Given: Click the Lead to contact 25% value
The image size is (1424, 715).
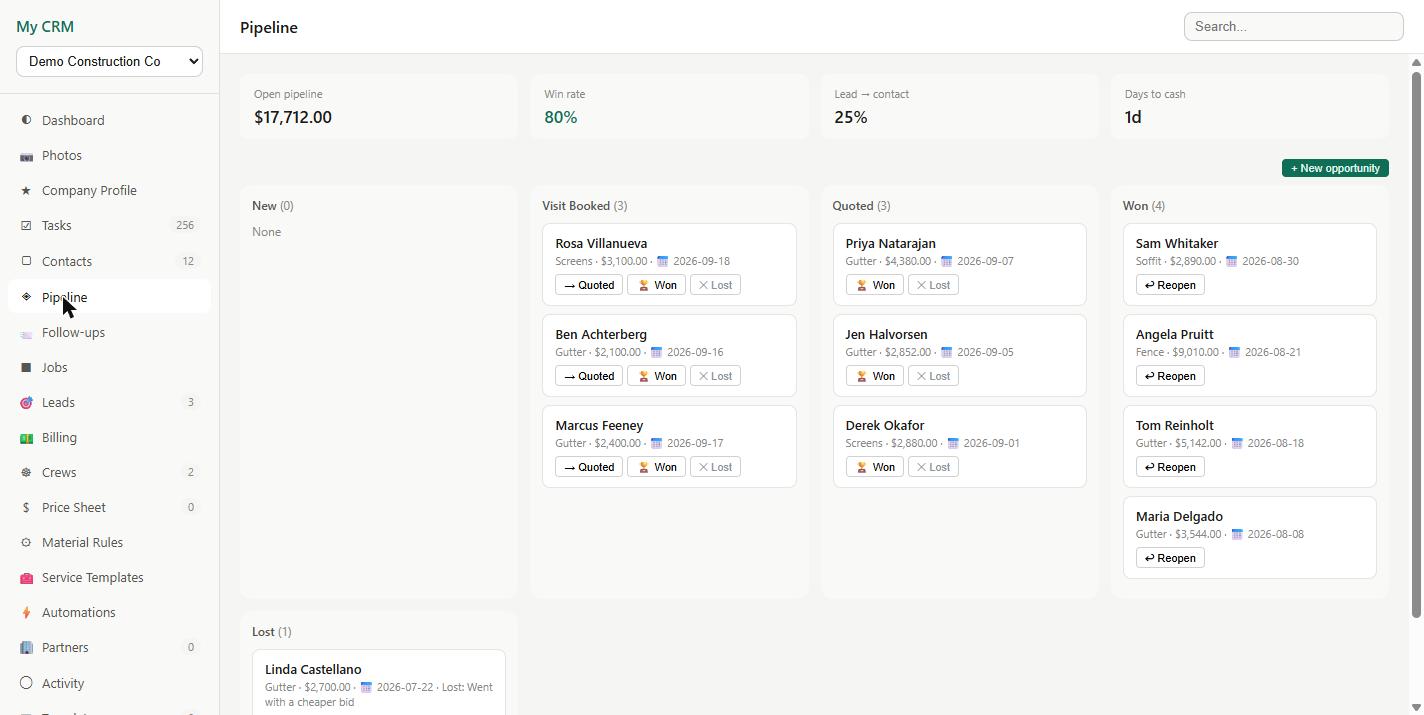Looking at the screenshot, I should (x=851, y=117).
